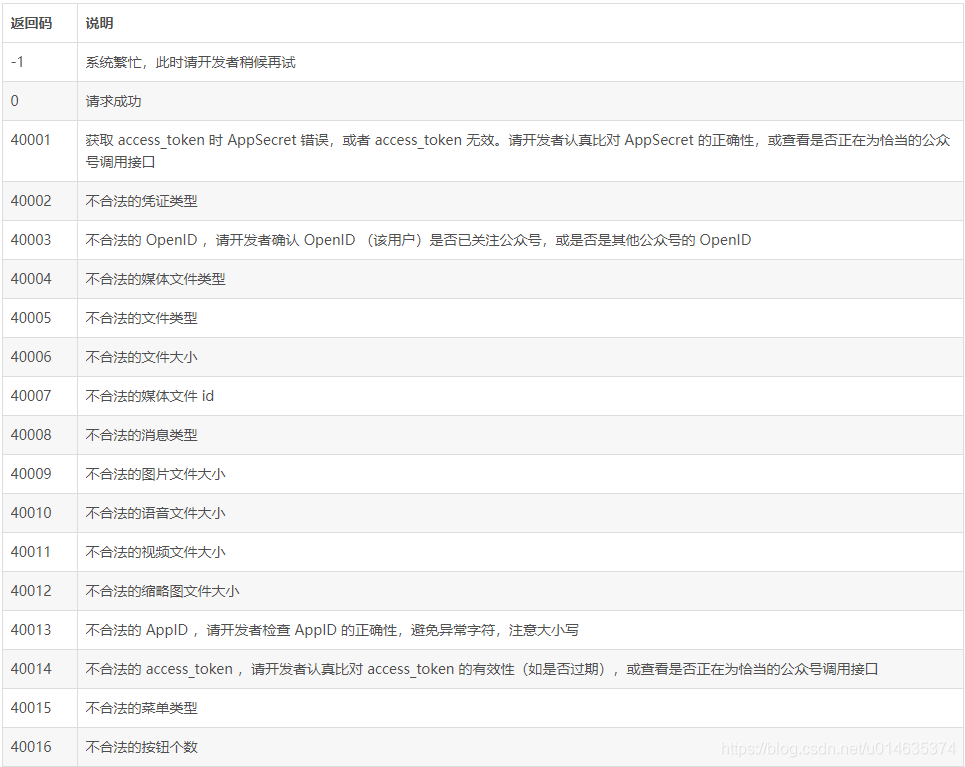The width and height of the screenshot is (965, 767).
Task: Select the 不合法的 access_token description
Action: point(482,669)
